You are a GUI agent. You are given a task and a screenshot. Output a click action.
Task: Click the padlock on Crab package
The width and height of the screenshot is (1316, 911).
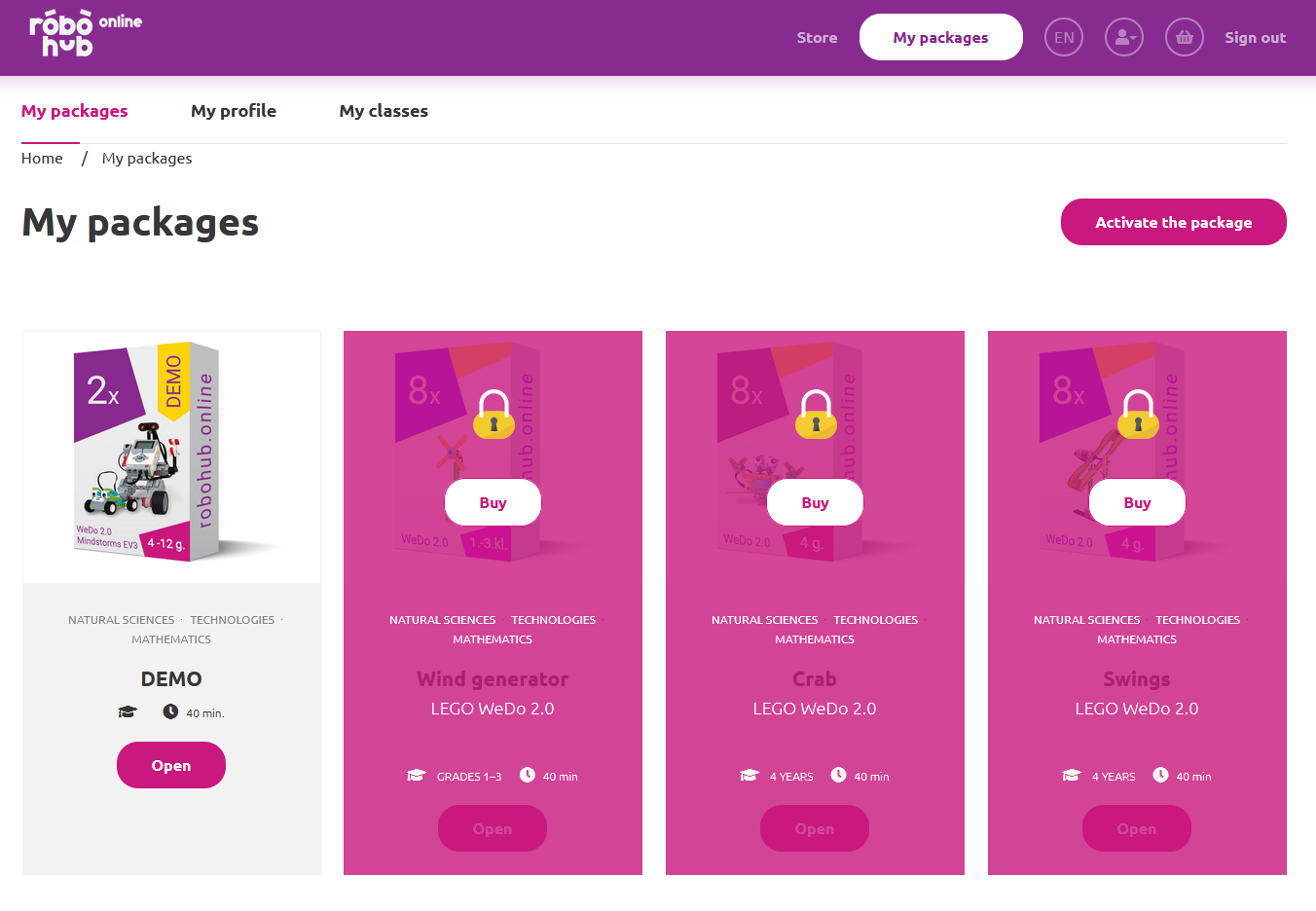816,414
